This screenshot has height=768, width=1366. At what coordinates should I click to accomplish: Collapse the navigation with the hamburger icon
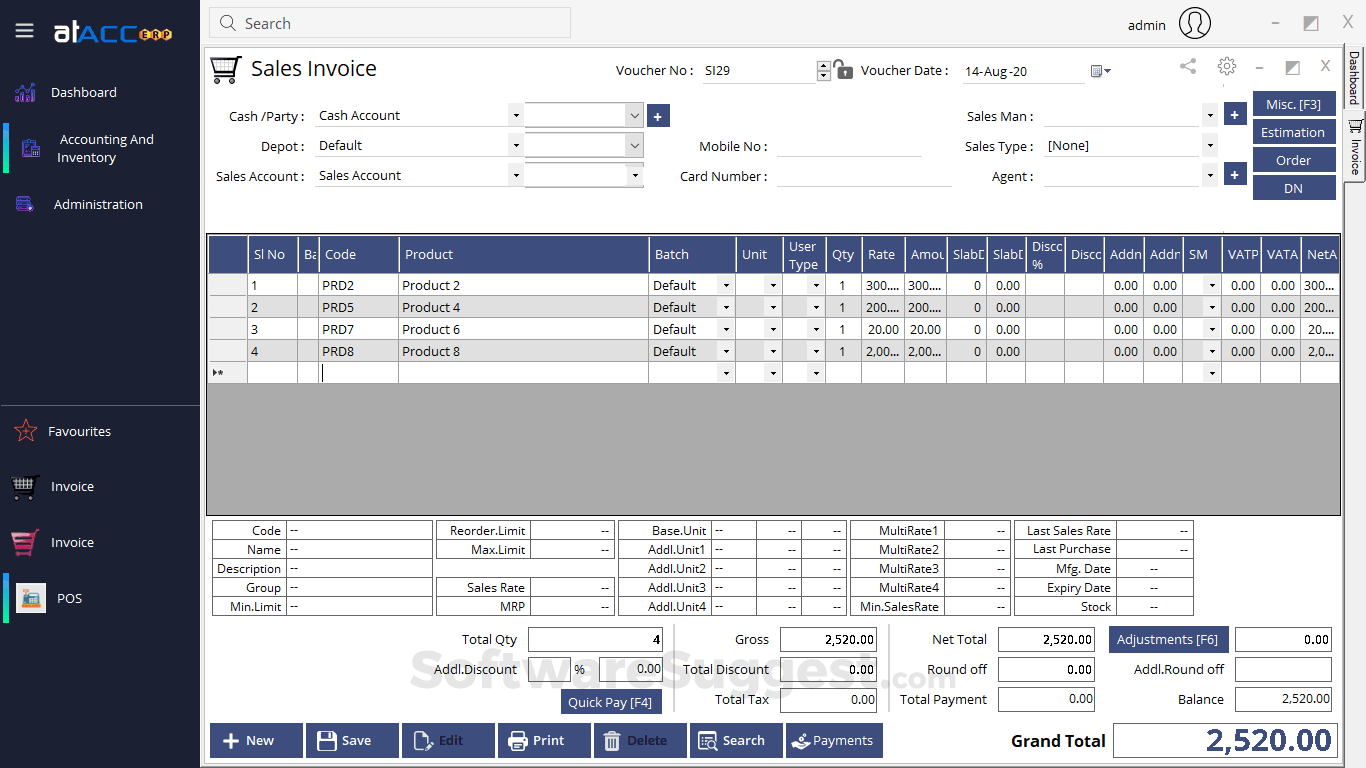coord(24,29)
